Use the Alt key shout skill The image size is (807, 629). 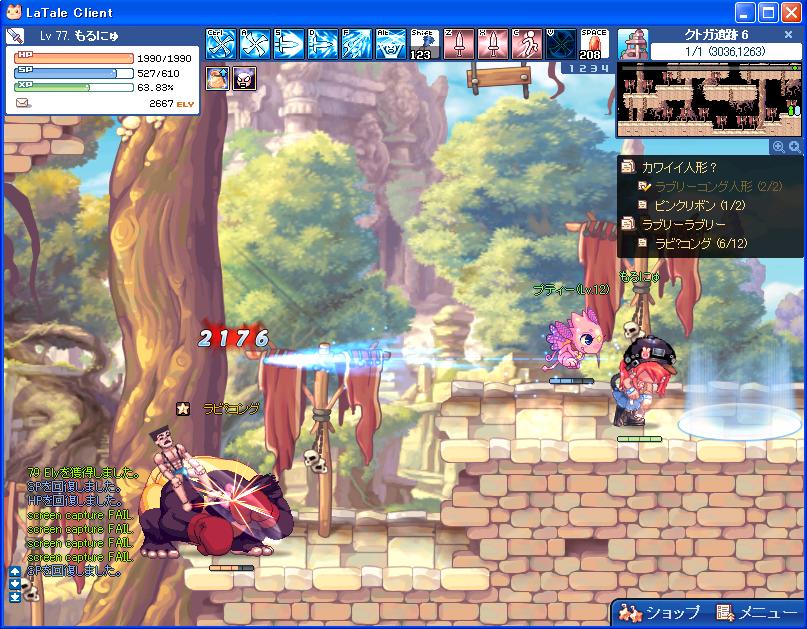pyautogui.click(x=391, y=44)
